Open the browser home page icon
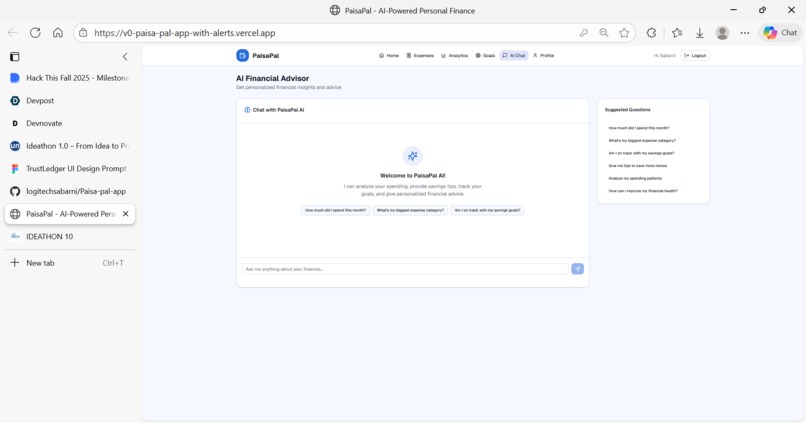The height and width of the screenshot is (423, 806). click(x=58, y=33)
